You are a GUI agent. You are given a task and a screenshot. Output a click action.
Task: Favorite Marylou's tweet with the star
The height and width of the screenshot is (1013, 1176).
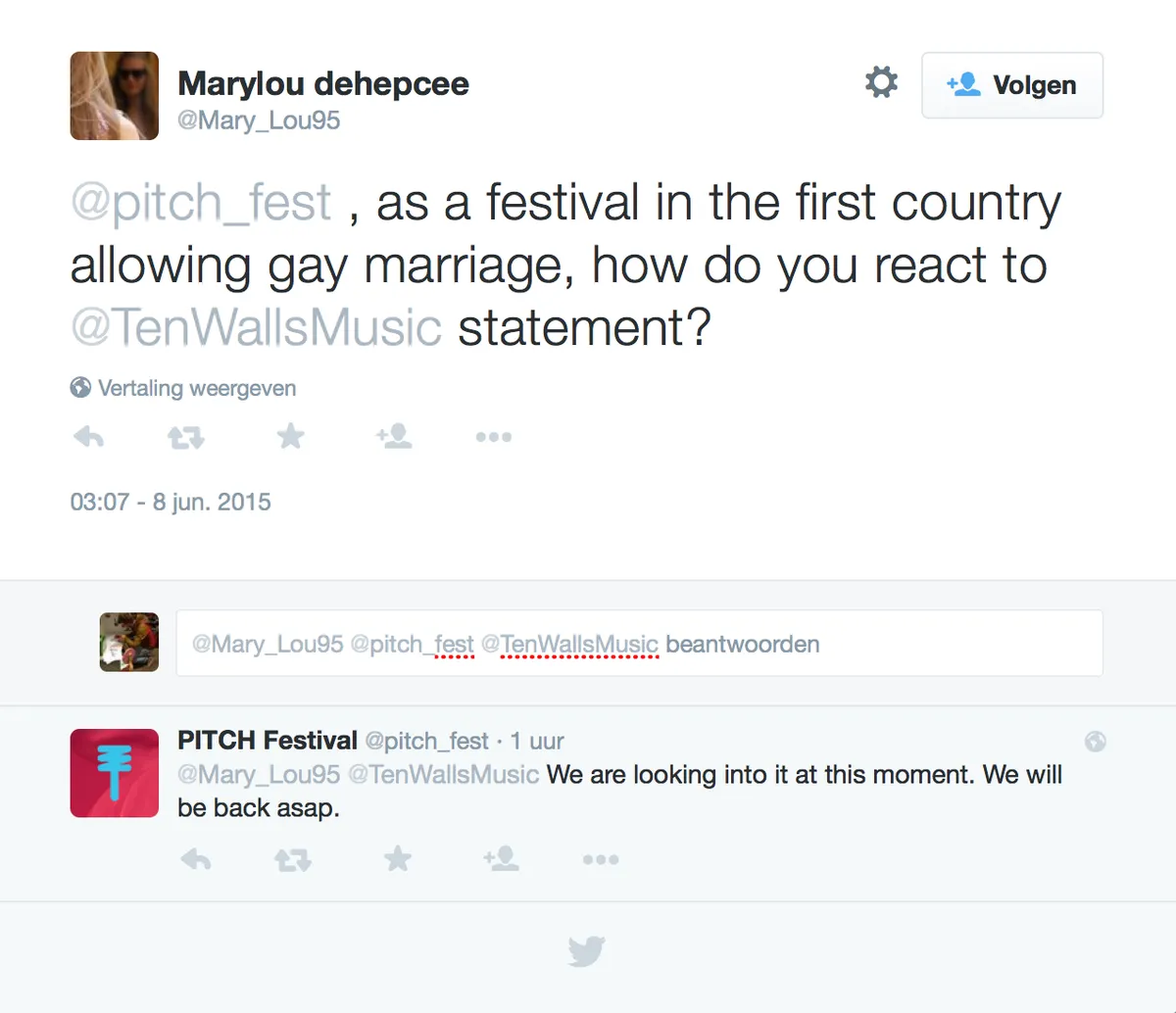[291, 436]
